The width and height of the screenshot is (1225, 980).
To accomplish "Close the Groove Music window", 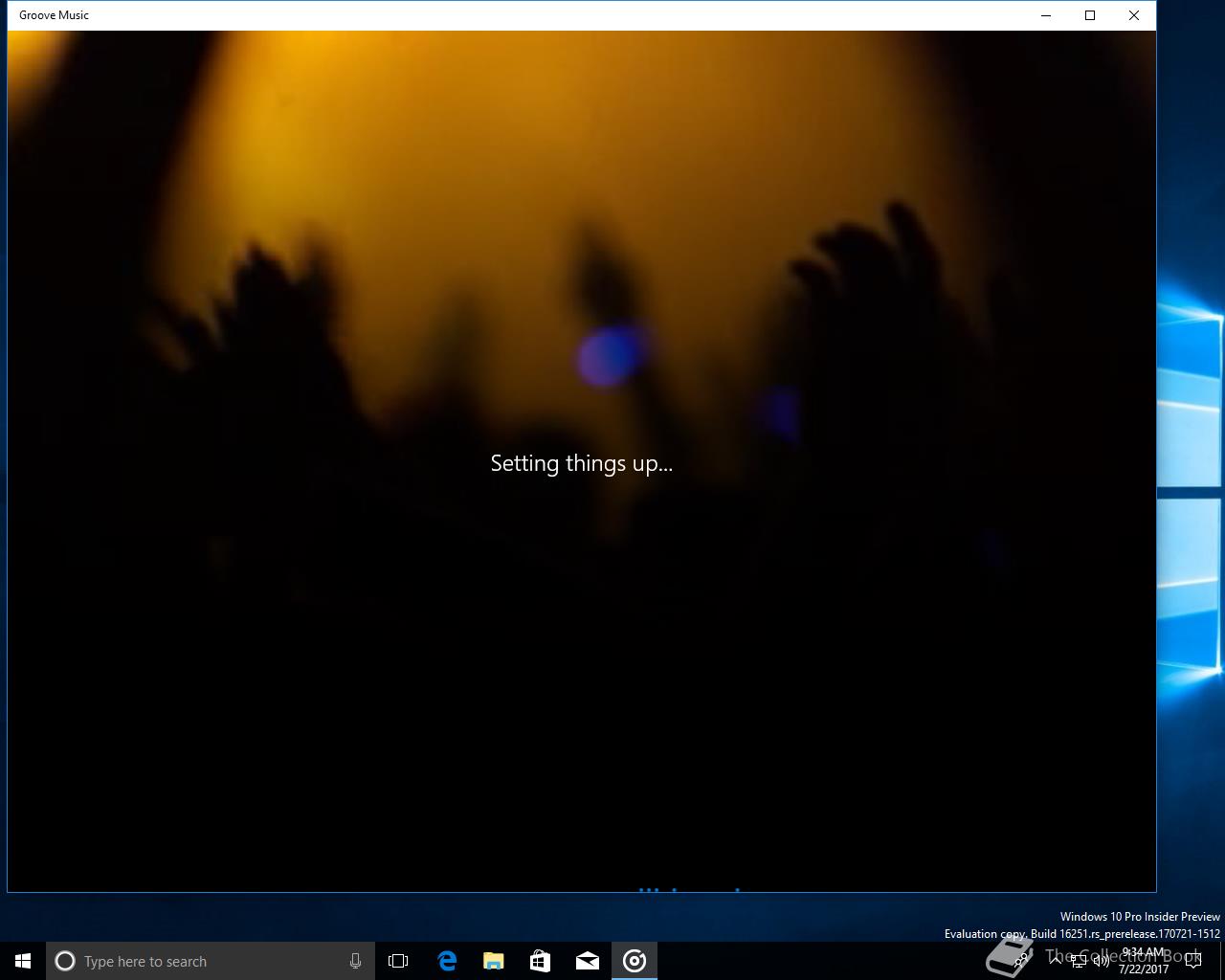I will 1134,15.
